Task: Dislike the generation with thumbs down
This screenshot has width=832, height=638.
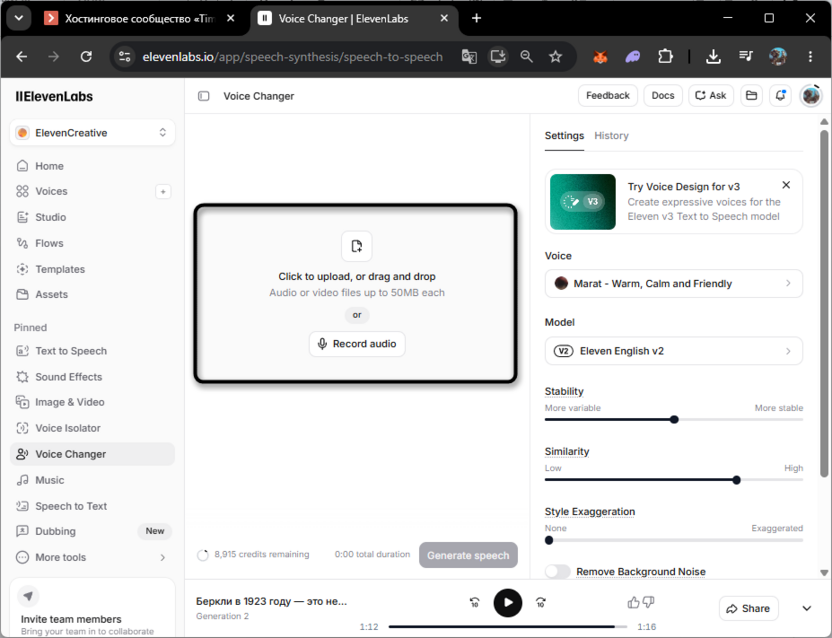Action: 648,602
